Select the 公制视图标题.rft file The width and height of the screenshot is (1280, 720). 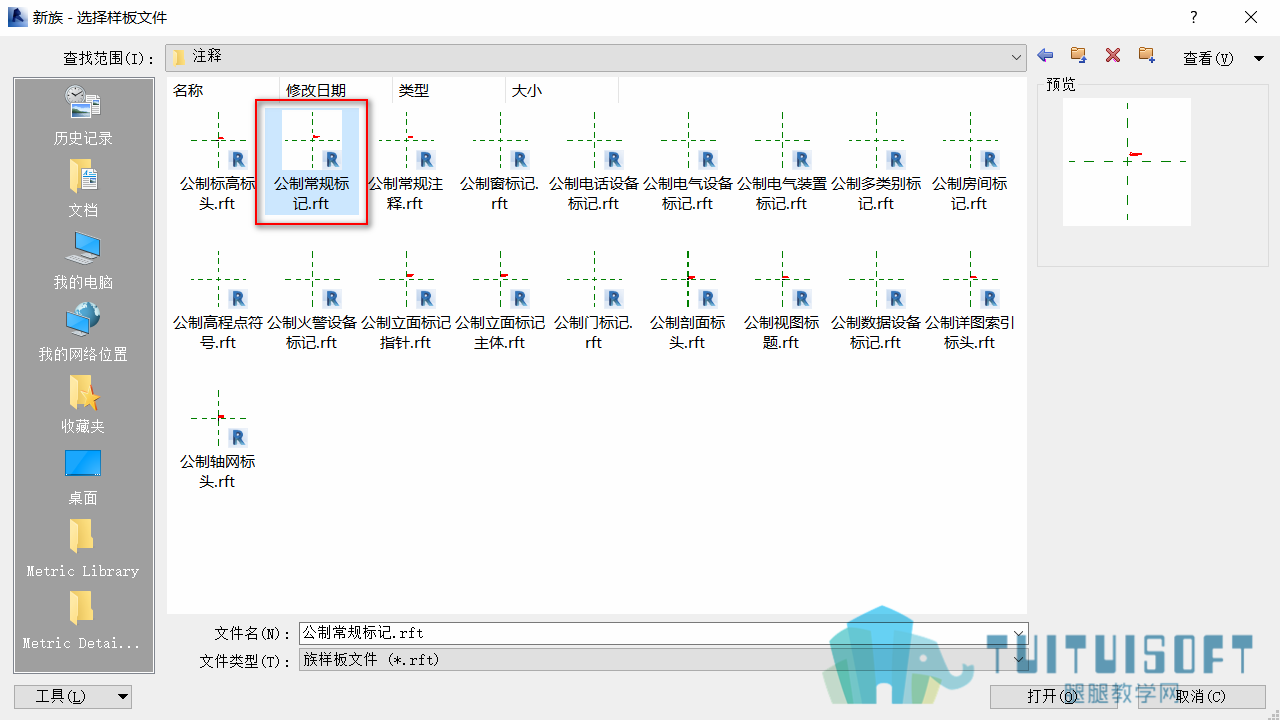782,301
